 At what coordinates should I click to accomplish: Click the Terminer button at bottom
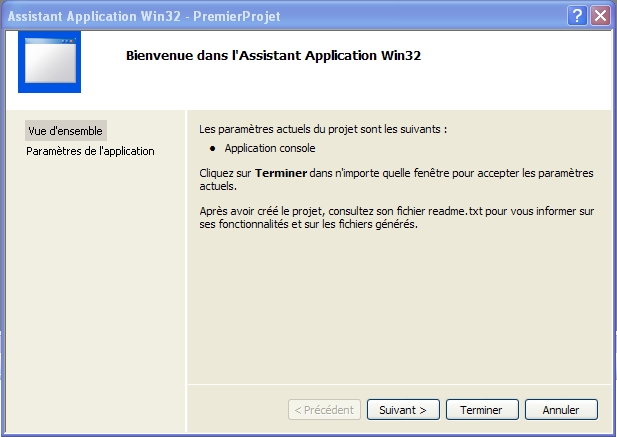click(481, 410)
